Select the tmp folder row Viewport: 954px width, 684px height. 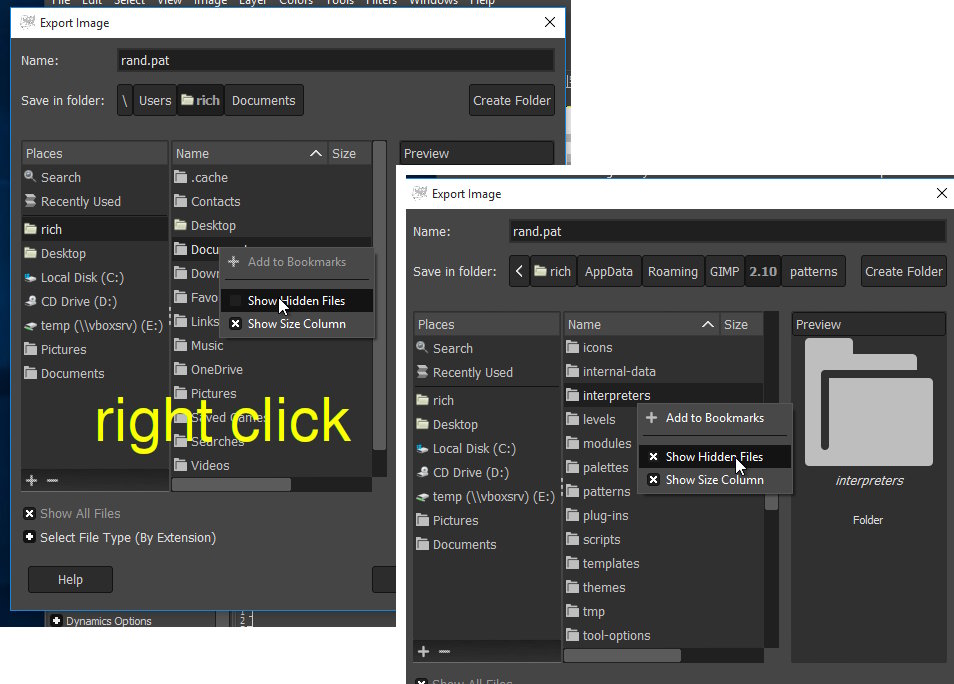(x=663, y=611)
